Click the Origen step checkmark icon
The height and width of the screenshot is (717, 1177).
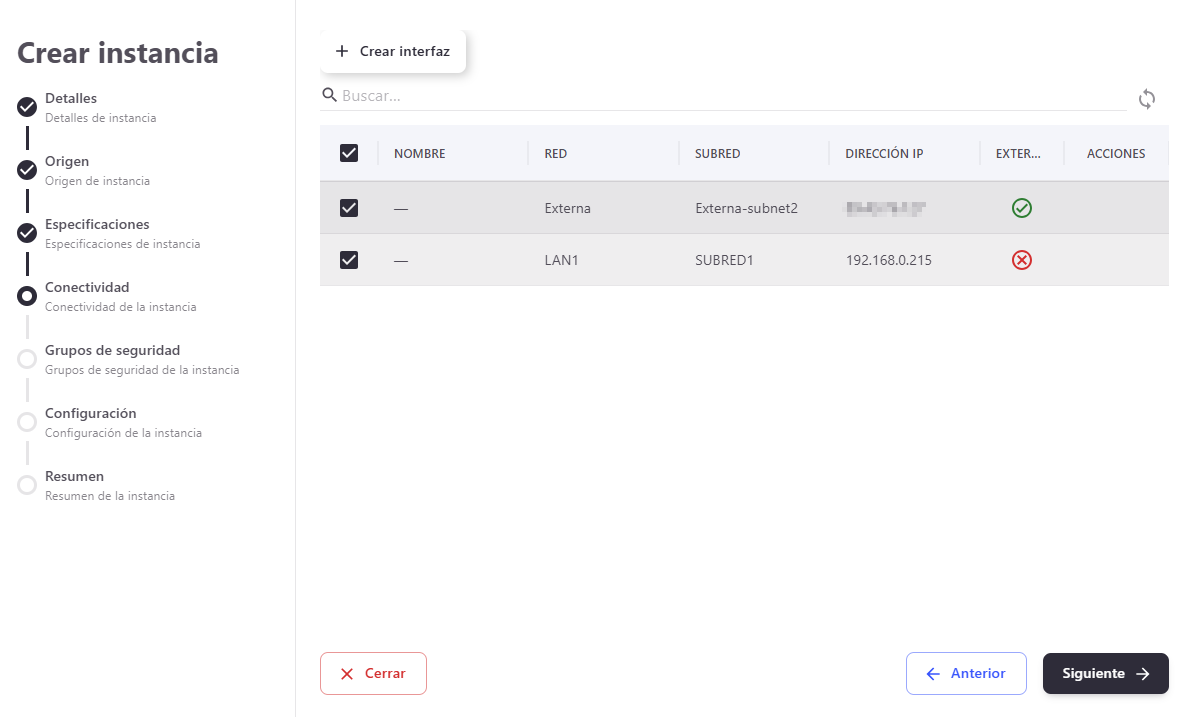click(27, 170)
